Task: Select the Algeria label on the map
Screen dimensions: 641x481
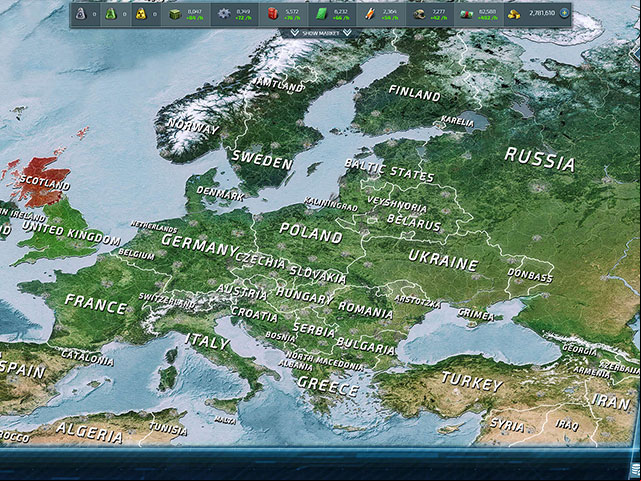Action: pos(89,432)
